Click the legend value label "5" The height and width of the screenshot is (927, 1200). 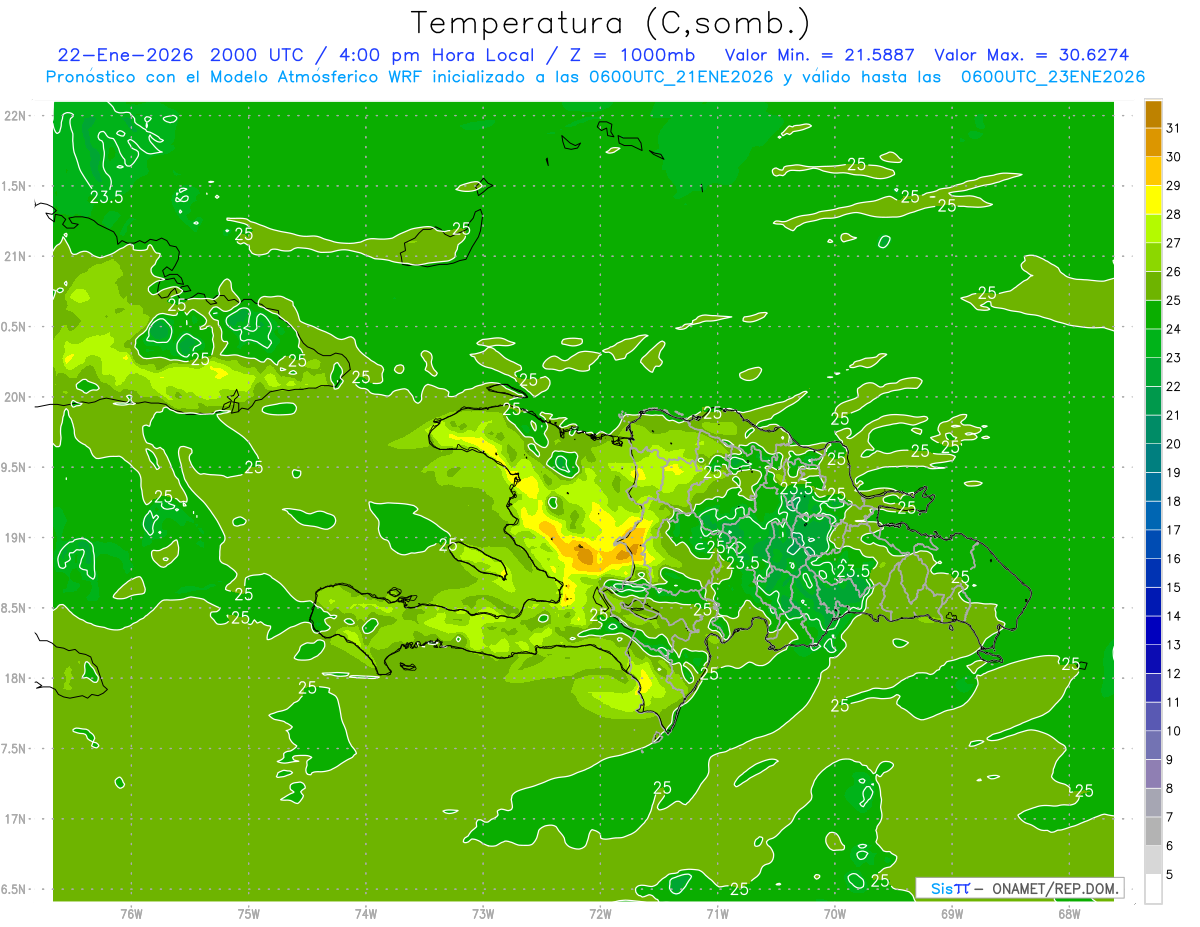[x=1170, y=875]
